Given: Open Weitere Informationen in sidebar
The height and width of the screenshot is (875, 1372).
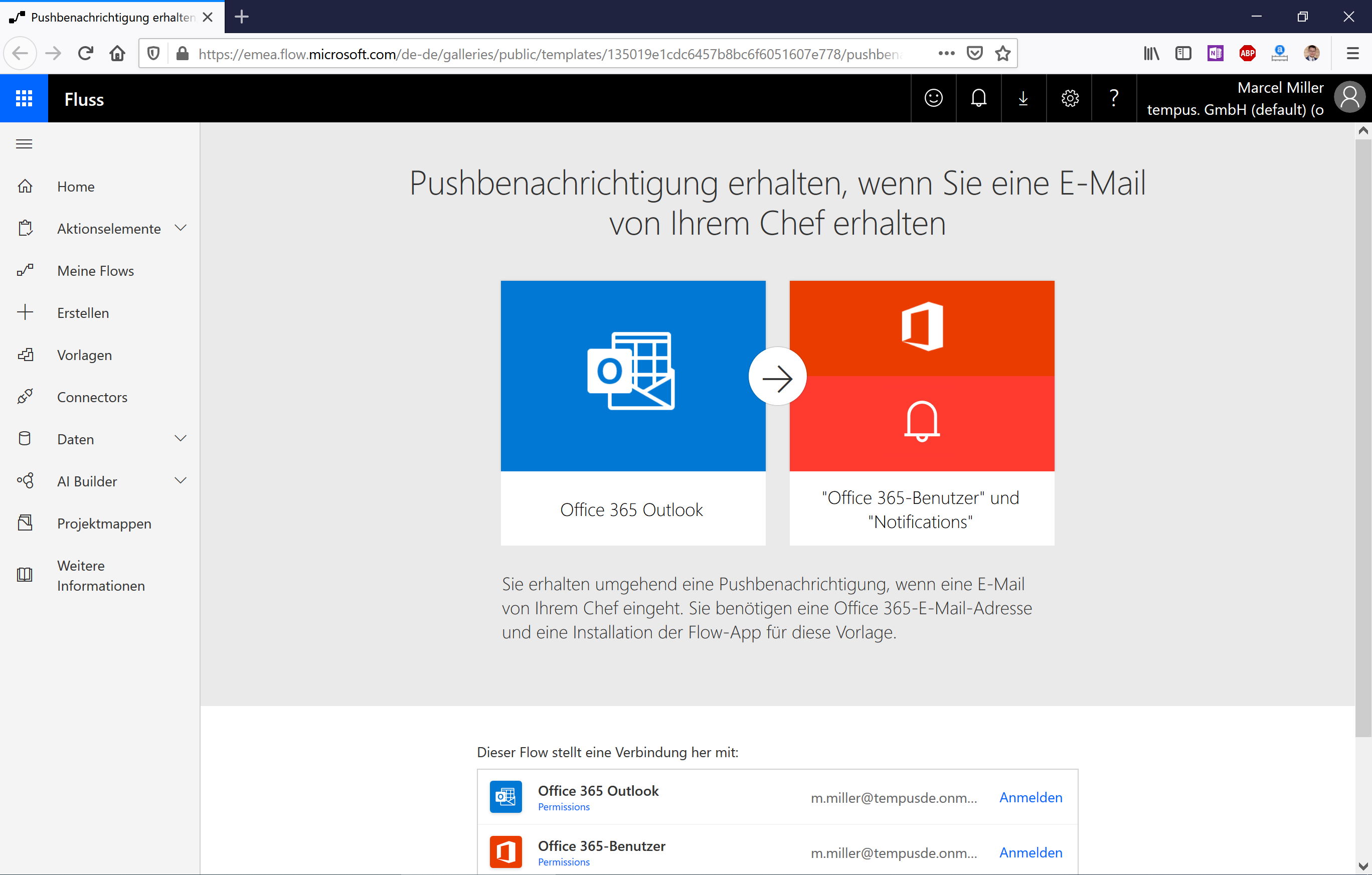Looking at the screenshot, I should (101, 575).
